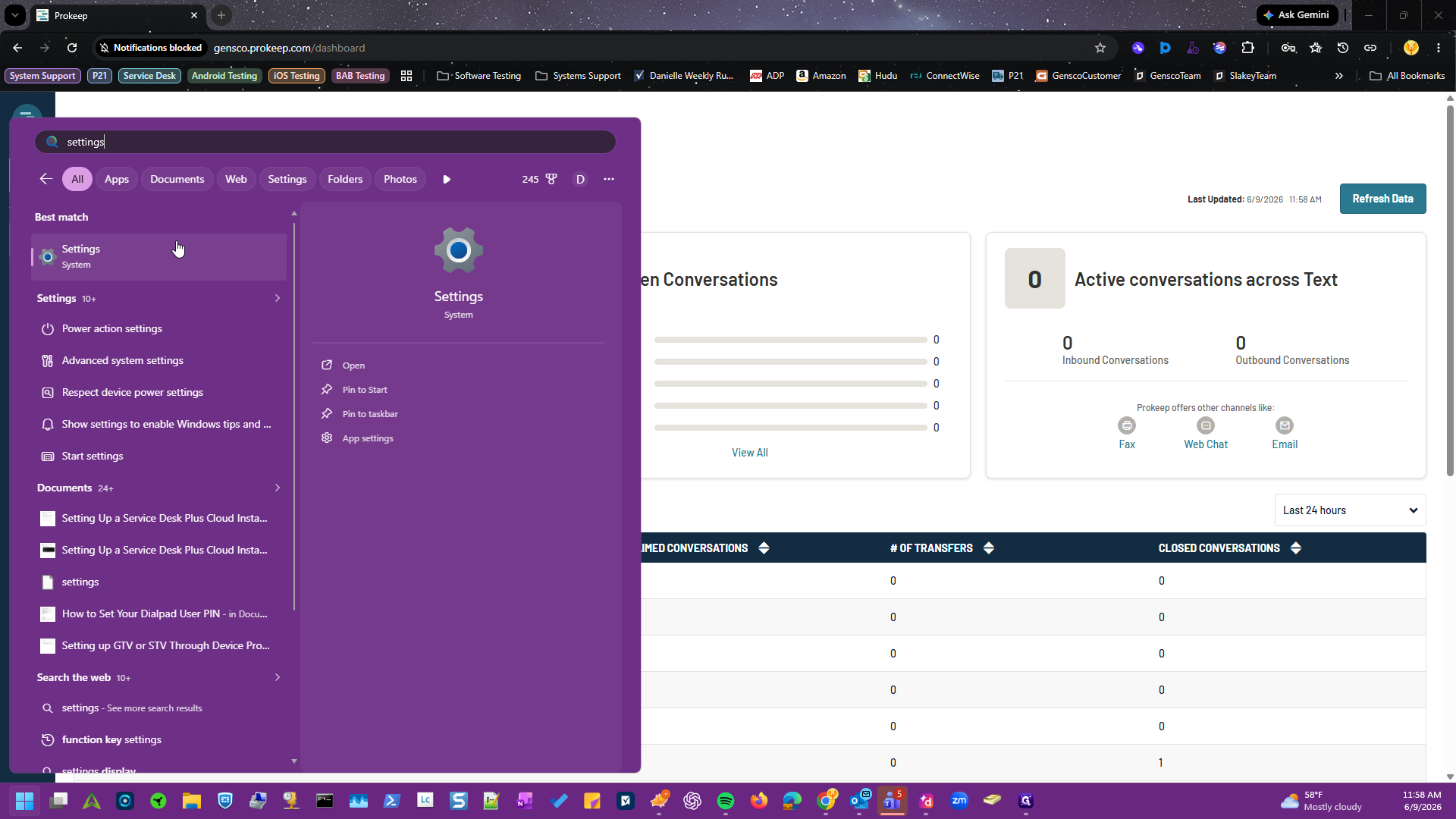The width and height of the screenshot is (1456, 819).
Task: Click the Chrome address bar URL
Action: (x=289, y=48)
